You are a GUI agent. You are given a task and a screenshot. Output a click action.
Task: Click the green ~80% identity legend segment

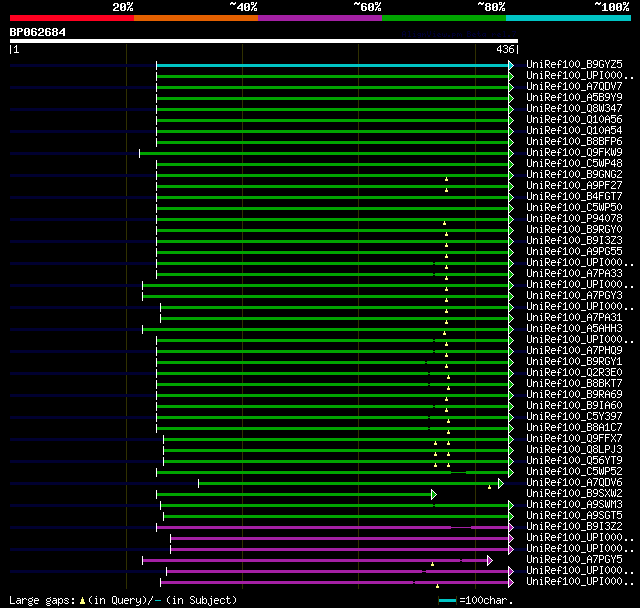click(444, 18)
